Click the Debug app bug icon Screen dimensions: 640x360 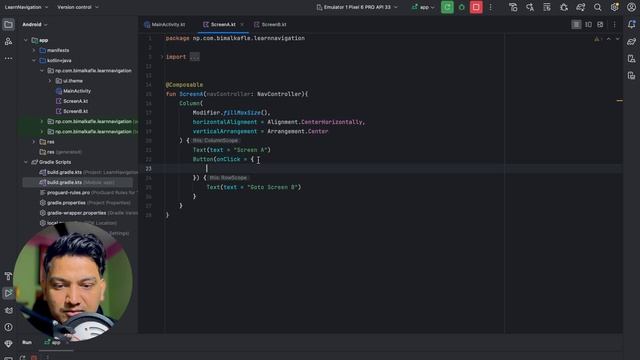click(x=462, y=7)
